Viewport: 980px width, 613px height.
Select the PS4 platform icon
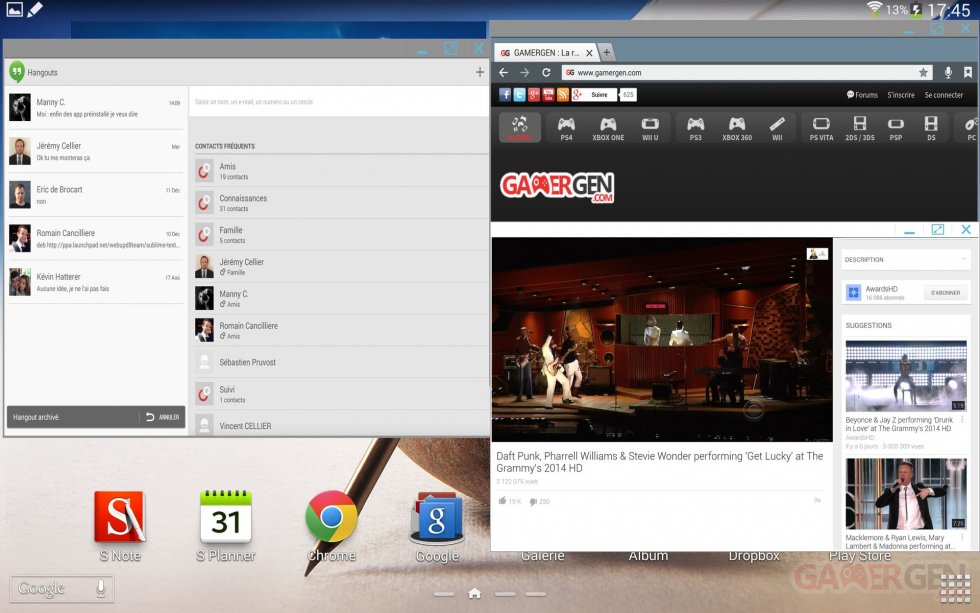pyautogui.click(x=566, y=128)
